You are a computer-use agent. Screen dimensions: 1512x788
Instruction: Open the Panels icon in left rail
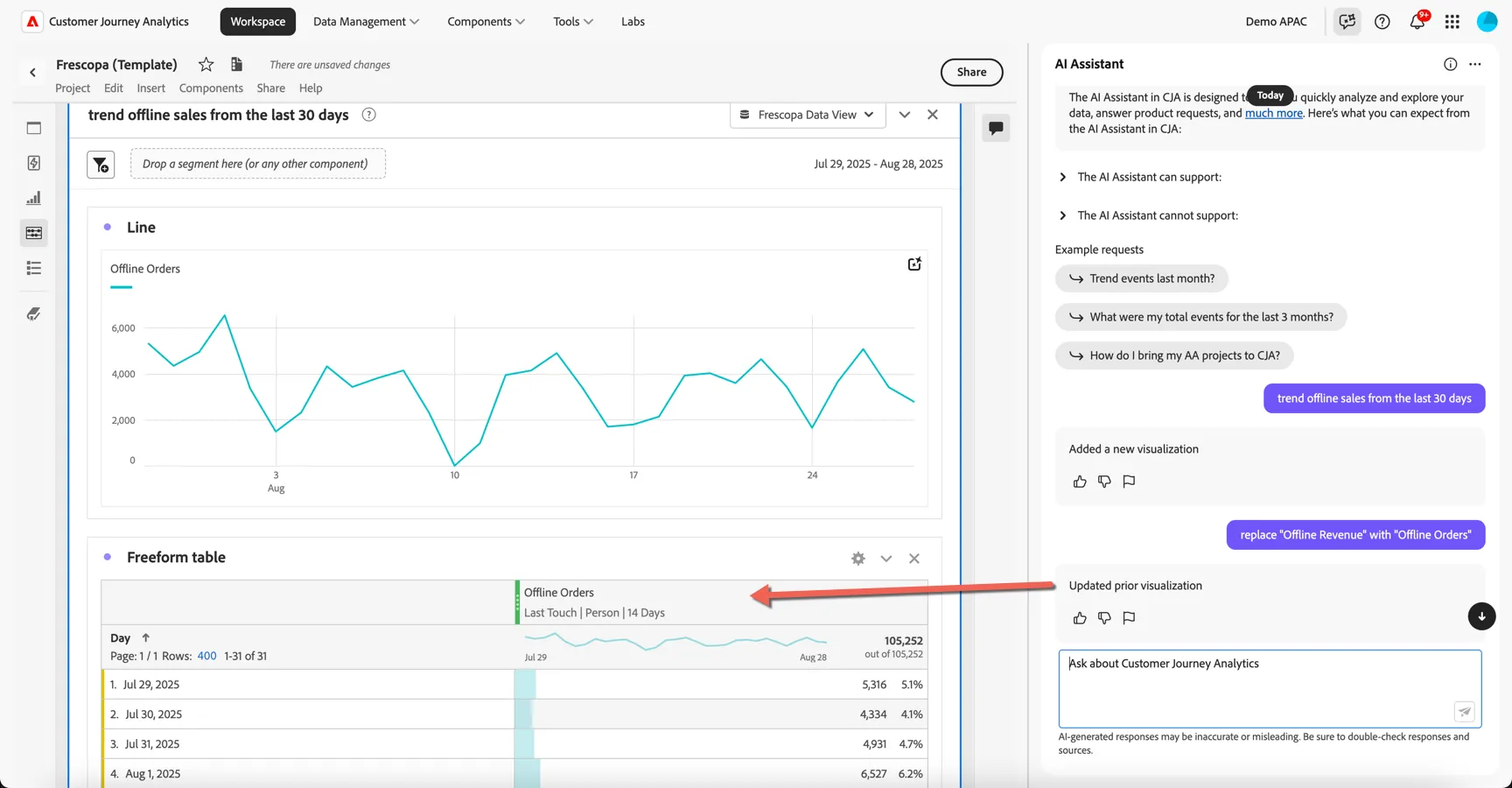34,128
